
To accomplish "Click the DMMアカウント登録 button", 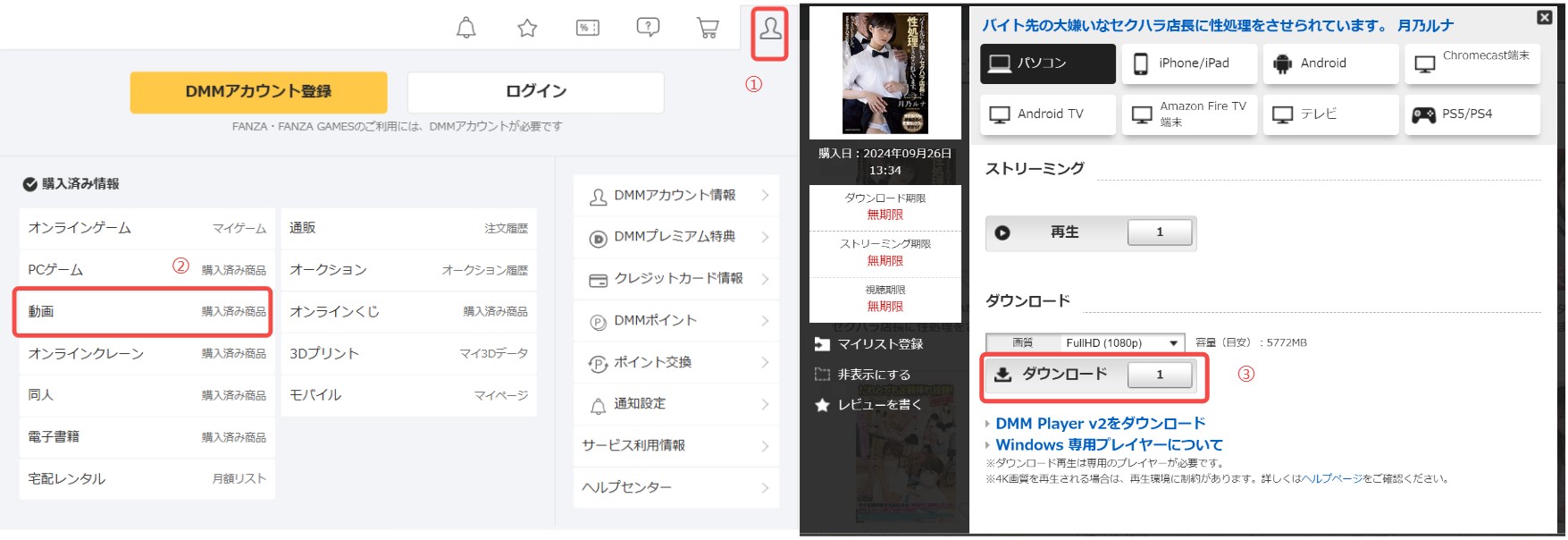I will coord(258,92).
